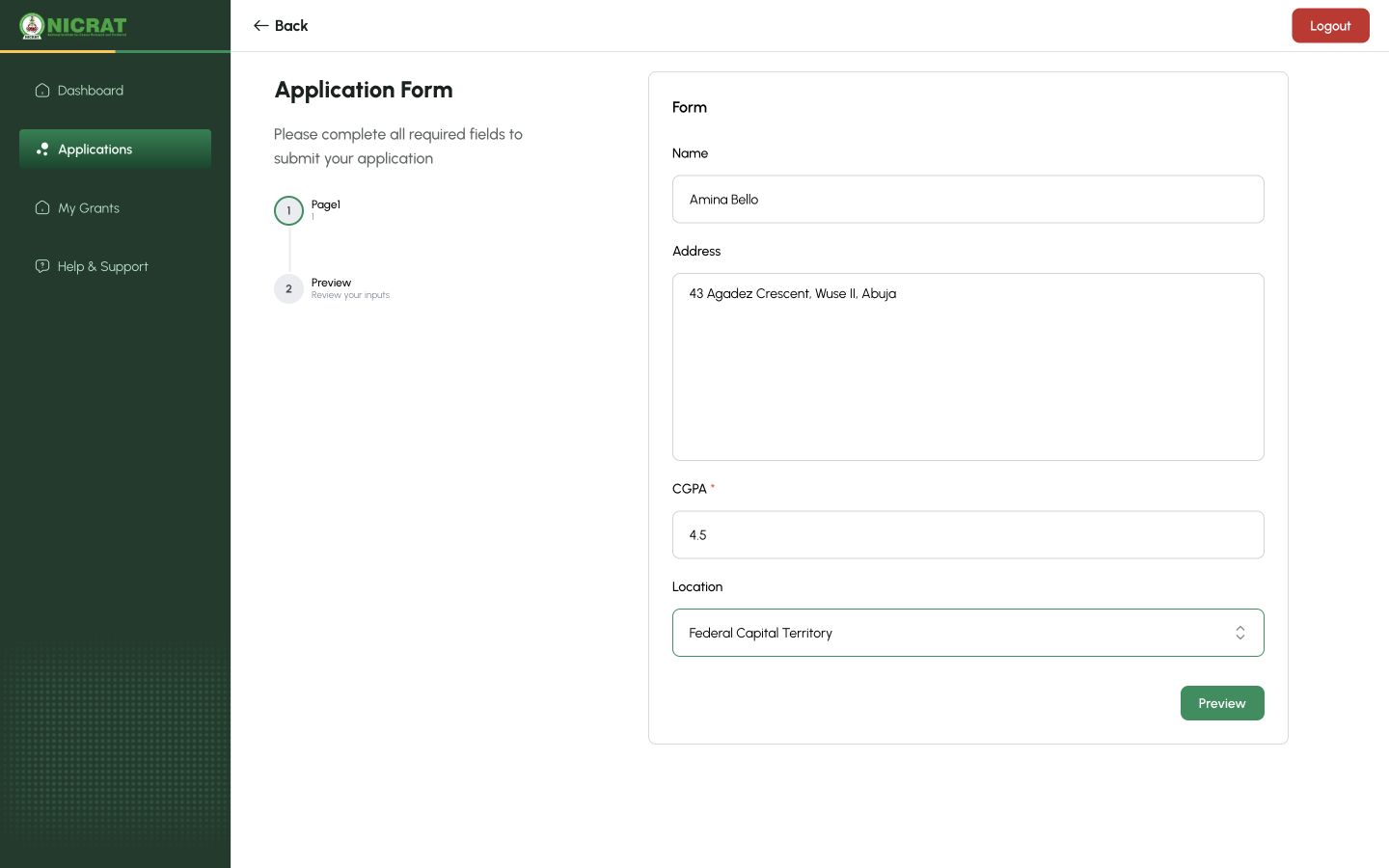
Task: Click the Preview step label in stepper
Action: pos(331,283)
